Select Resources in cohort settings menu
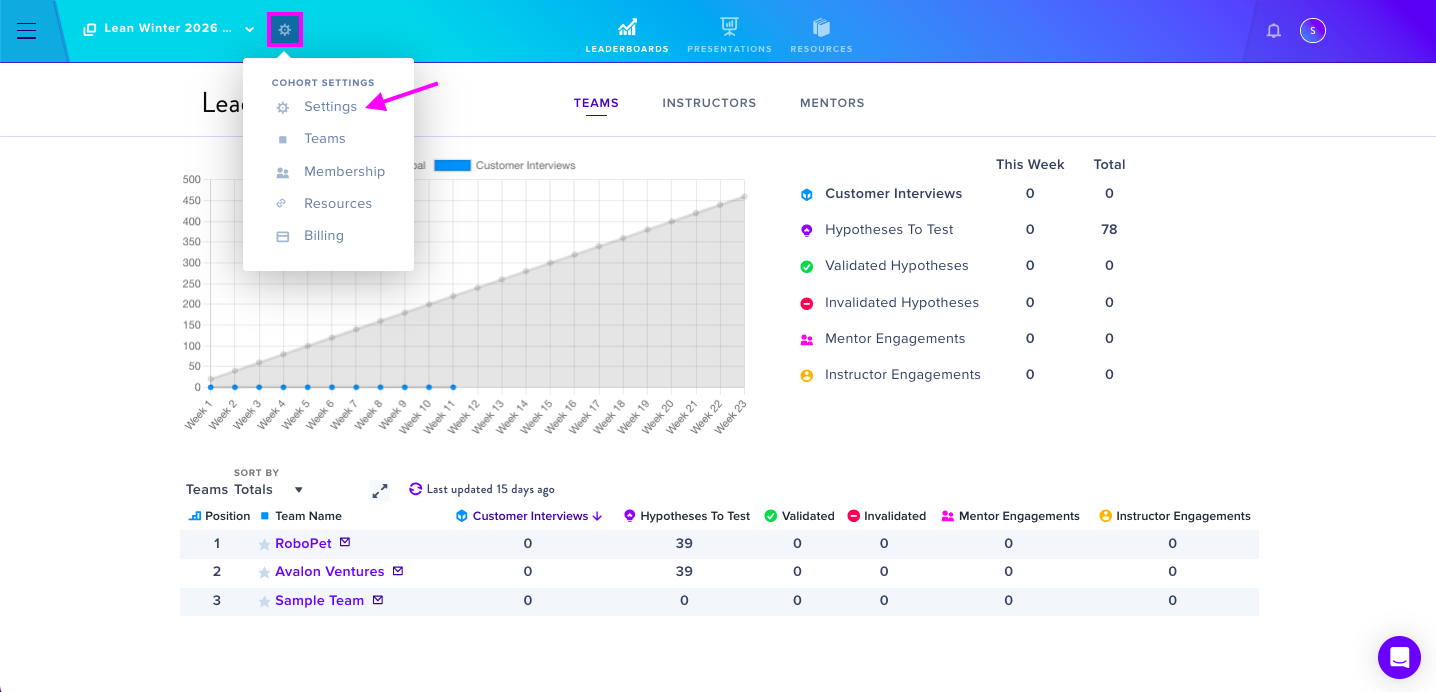The height and width of the screenshot is (692, 1436). (x=338, y=204)
